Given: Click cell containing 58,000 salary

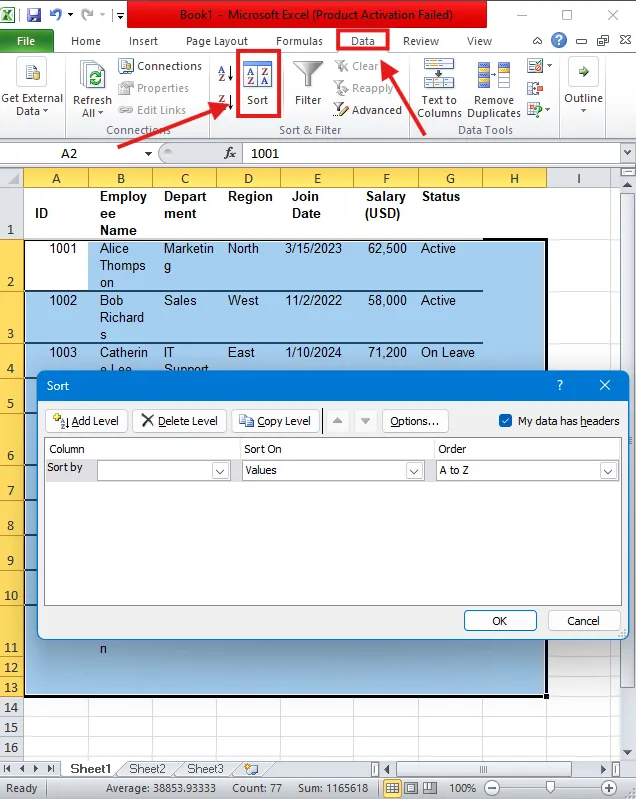Looking at the screenshot, I should (x=386, y=317).
